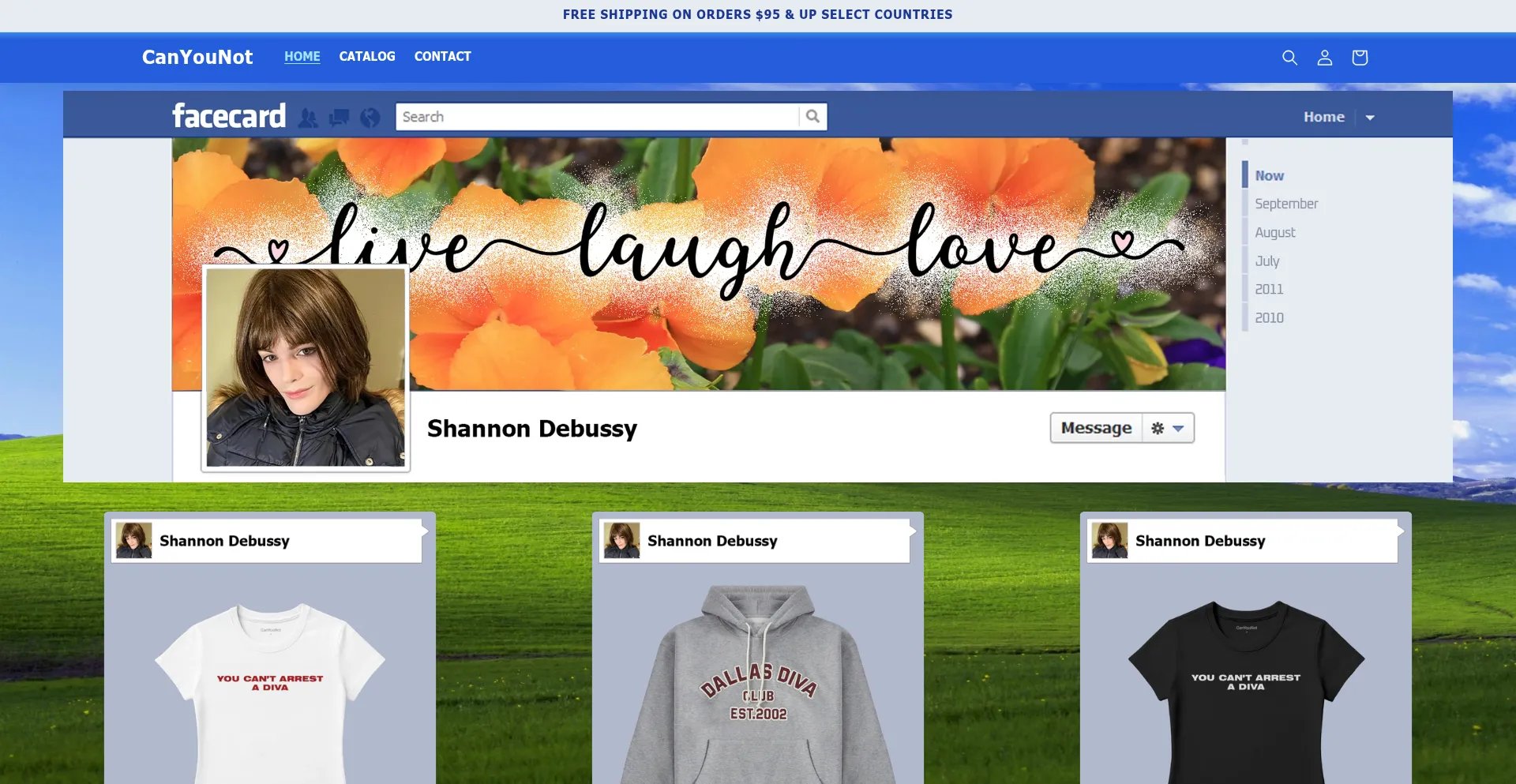Click Shannon Debussy name on black tee post

coord(1200,541)
